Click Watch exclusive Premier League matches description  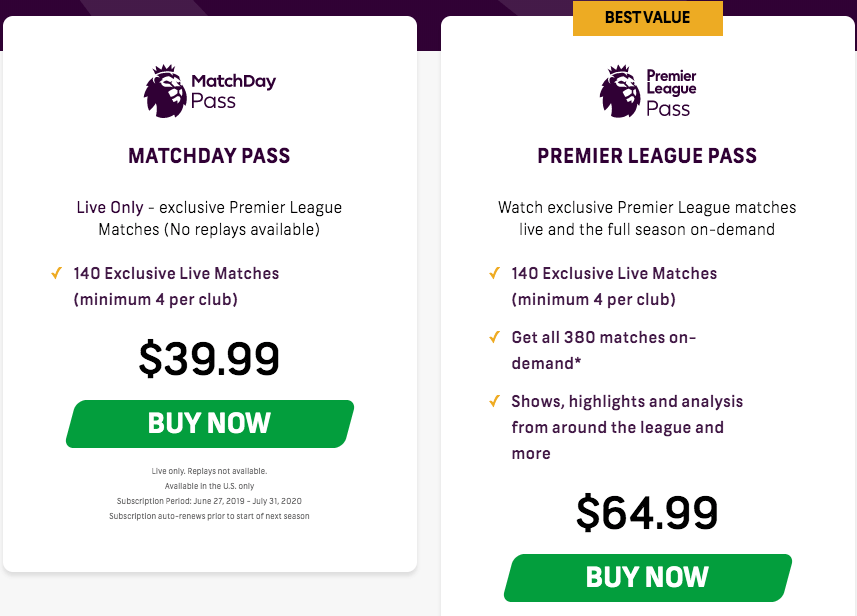click(x=647, y=219)
